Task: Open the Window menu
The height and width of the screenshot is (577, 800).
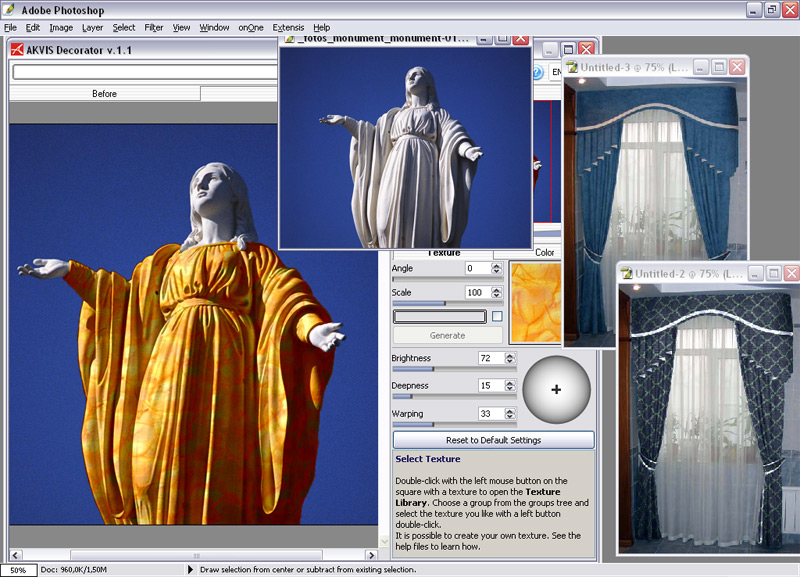Action: (x=214, y=28)
